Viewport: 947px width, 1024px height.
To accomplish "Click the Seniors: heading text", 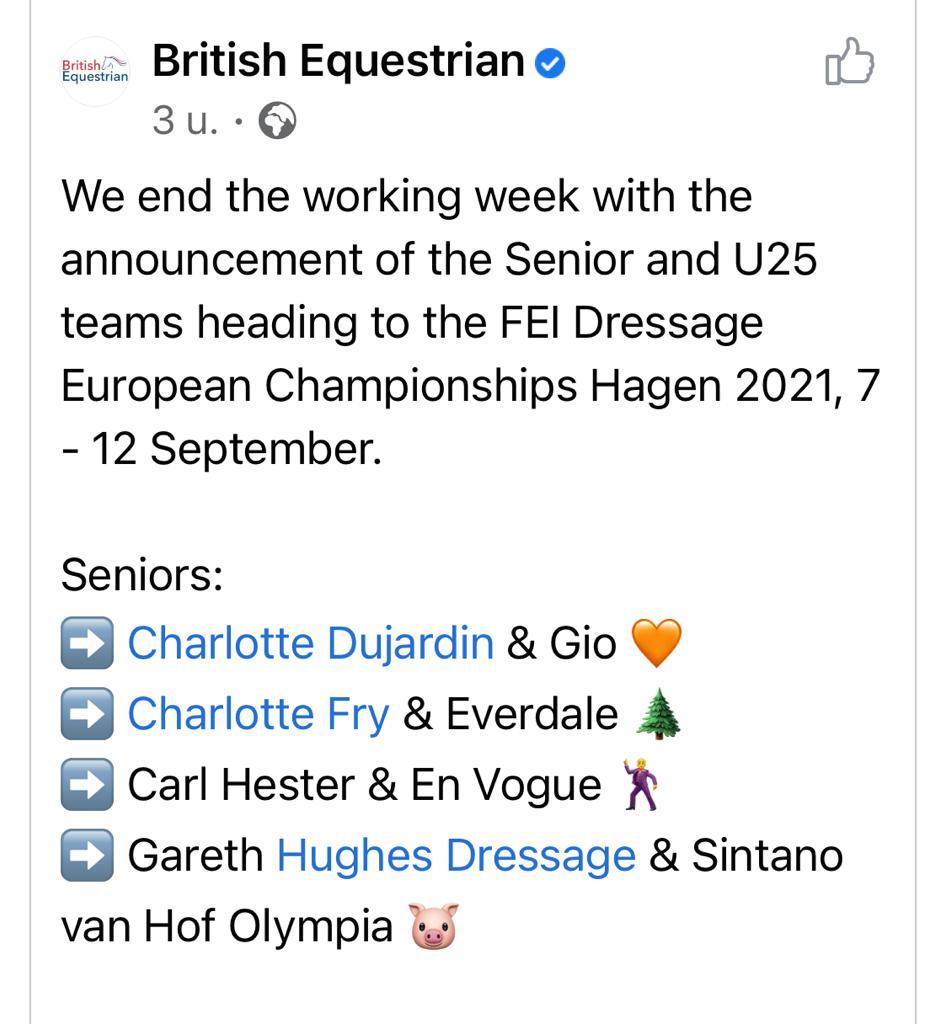I will tap(142, 575).
